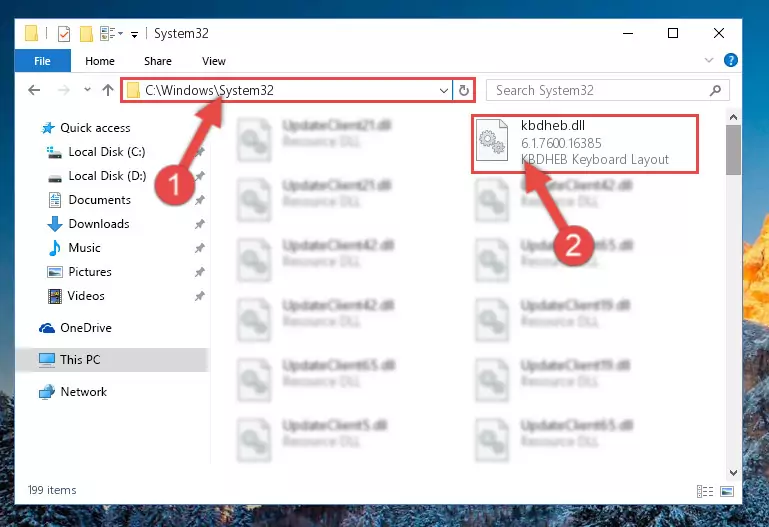Click the kbdheb.dll file name

[x=553, y=125]
